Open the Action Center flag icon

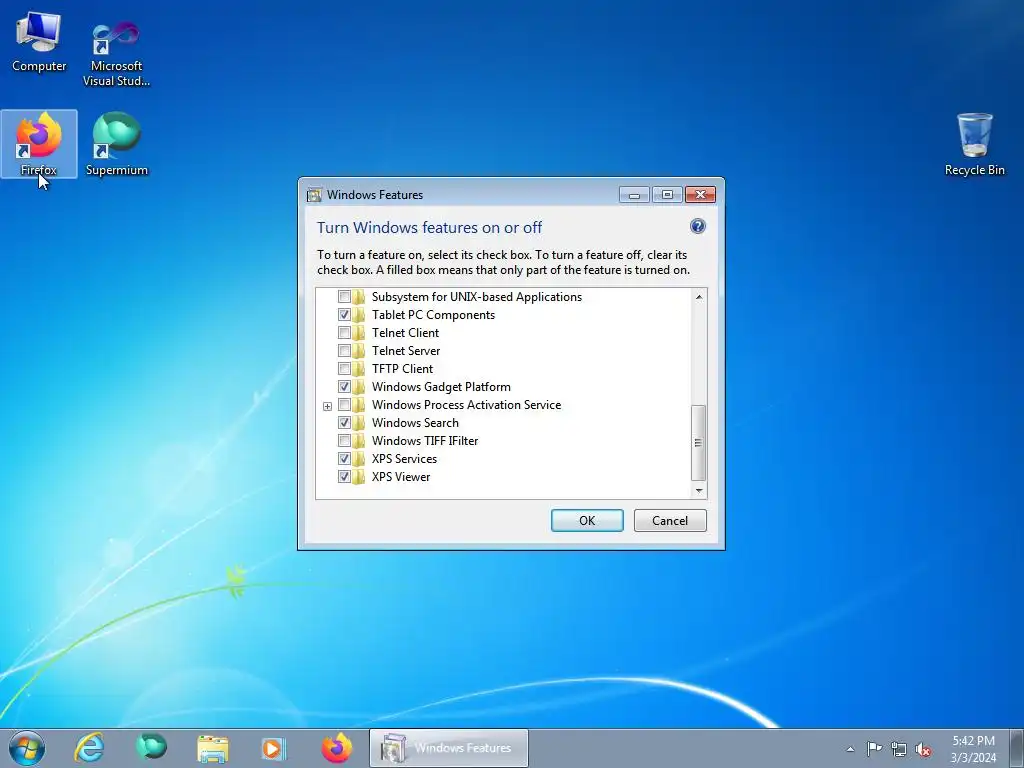[x=874, y=749]
